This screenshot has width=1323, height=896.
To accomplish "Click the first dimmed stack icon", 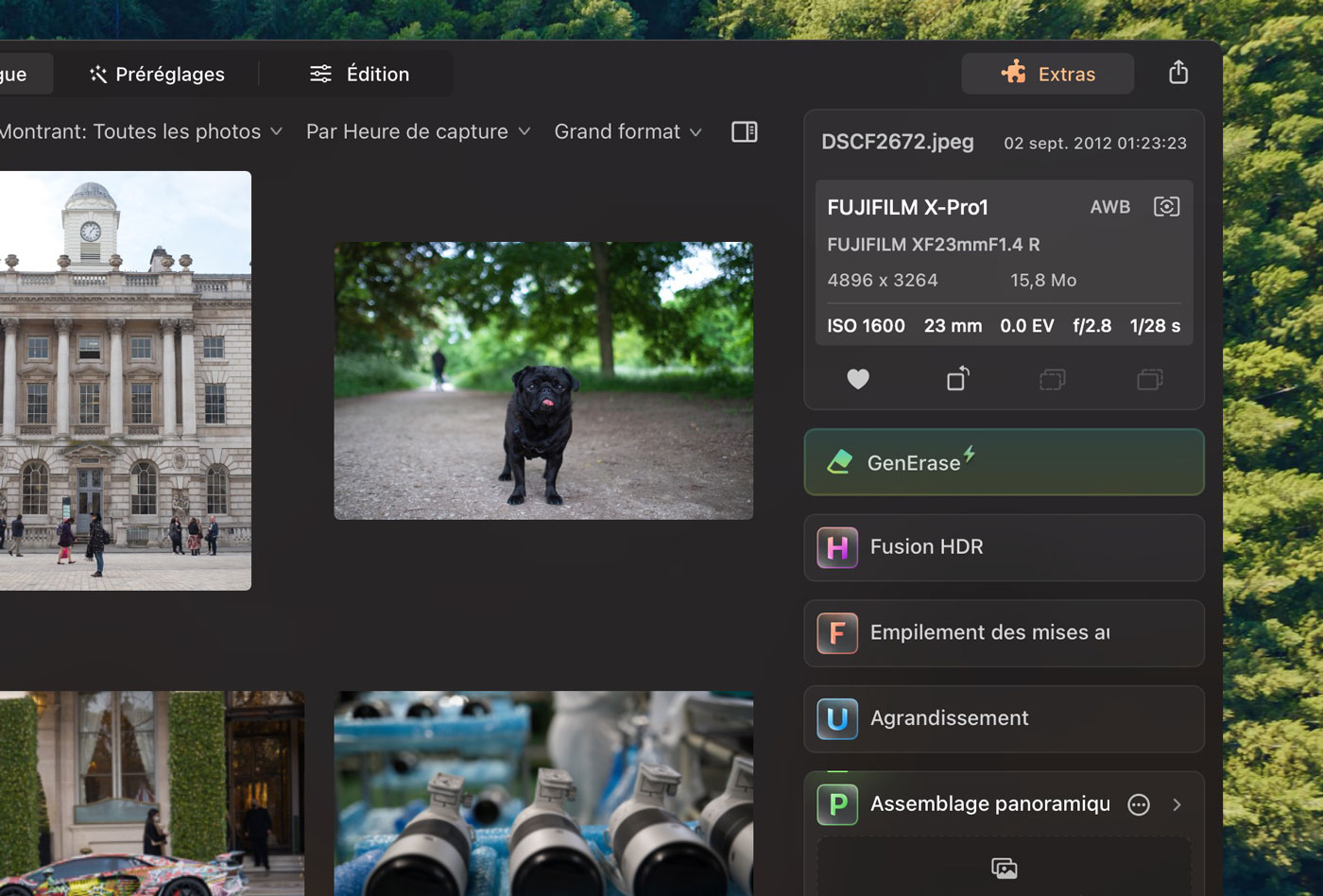I will coord(1052,379).
